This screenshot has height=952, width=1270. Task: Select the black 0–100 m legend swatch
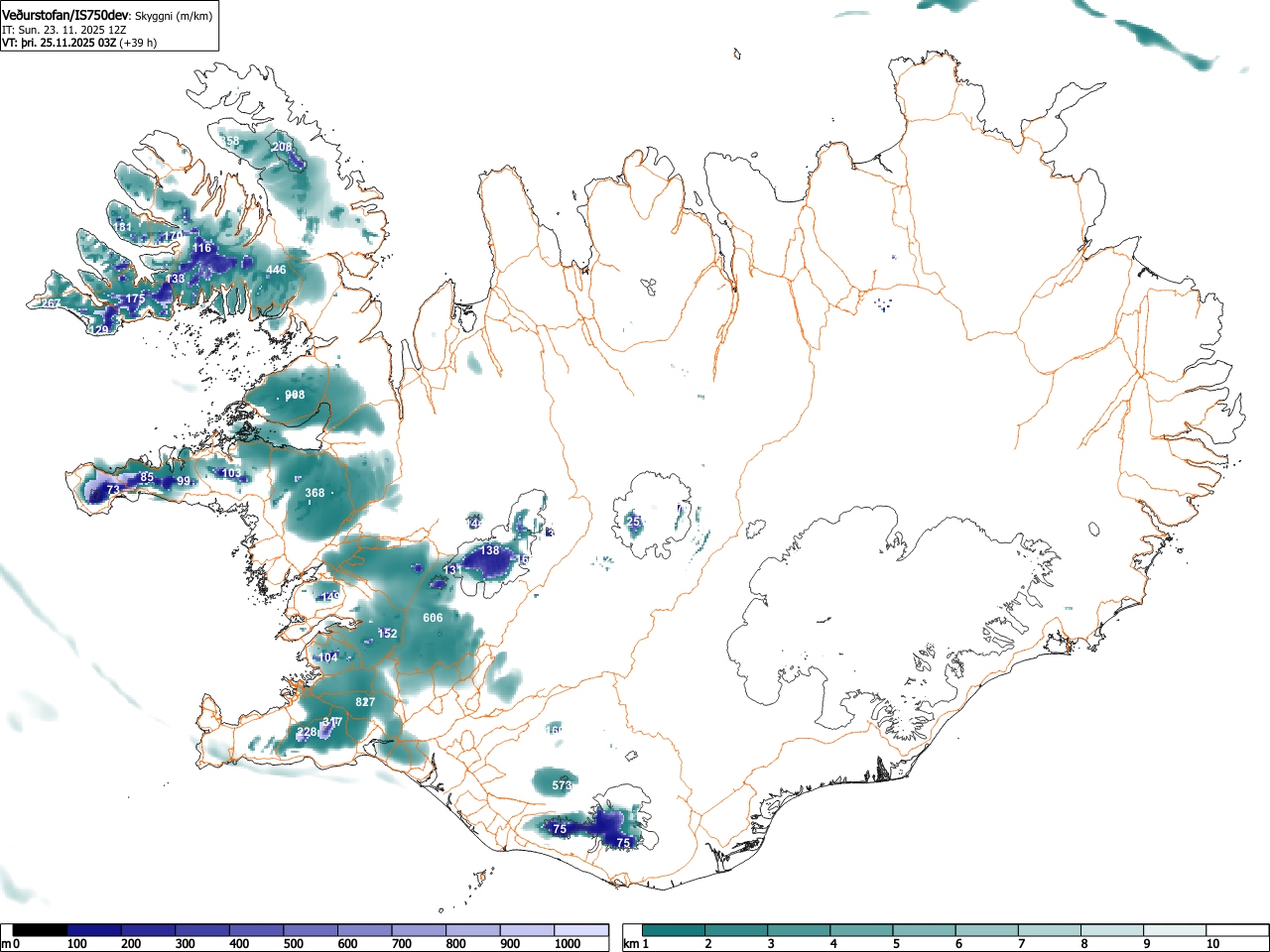pyautogui.click(x=40, y=930)
